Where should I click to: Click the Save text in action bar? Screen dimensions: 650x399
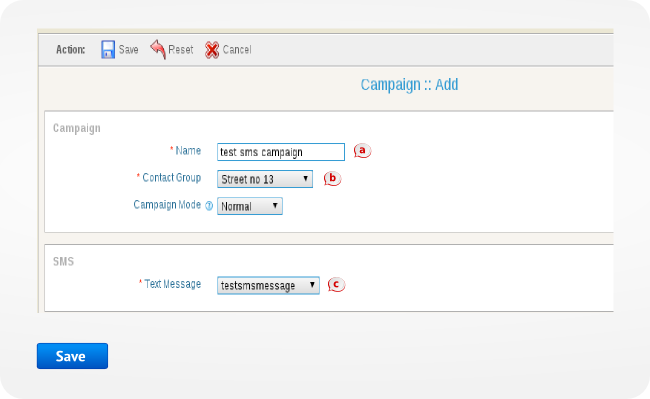pos(129,50)
